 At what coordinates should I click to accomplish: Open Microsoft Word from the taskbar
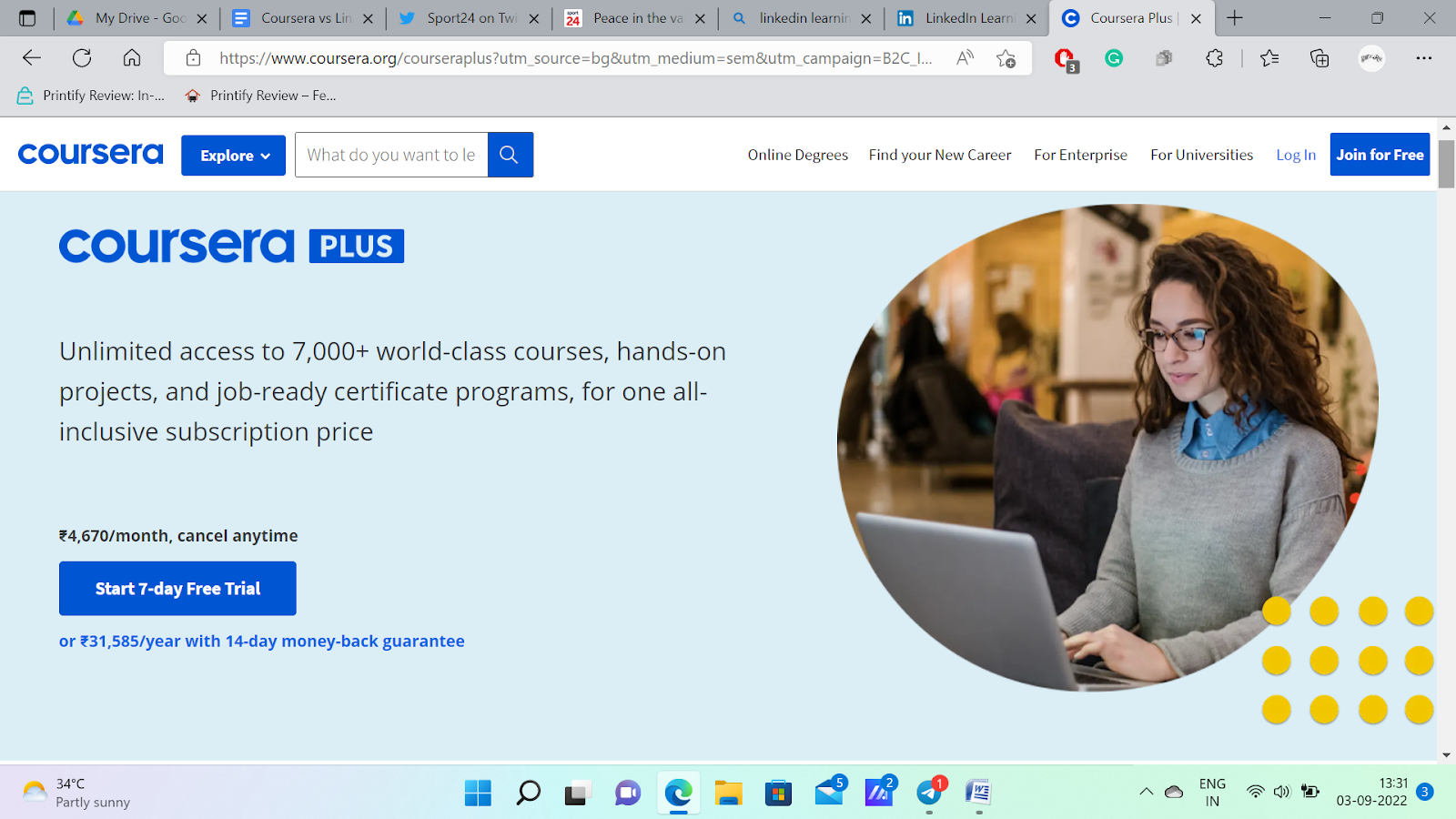978,793
